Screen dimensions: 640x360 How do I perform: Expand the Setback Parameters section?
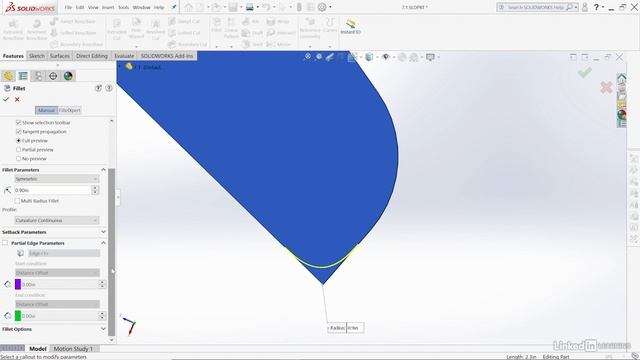(x=103, y=232)
